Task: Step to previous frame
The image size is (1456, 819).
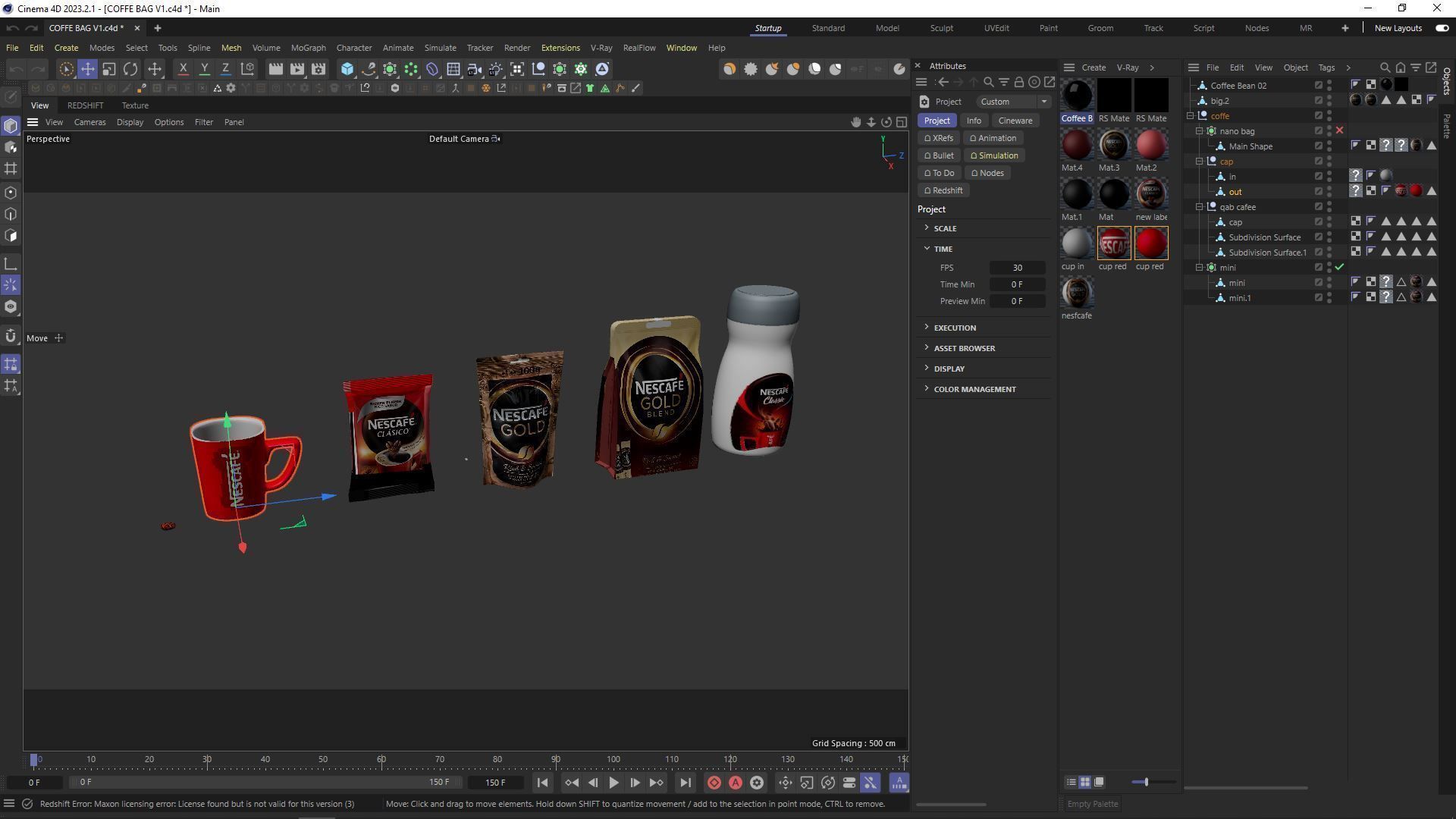Action: pyautogui.click(x=593, y=783)
